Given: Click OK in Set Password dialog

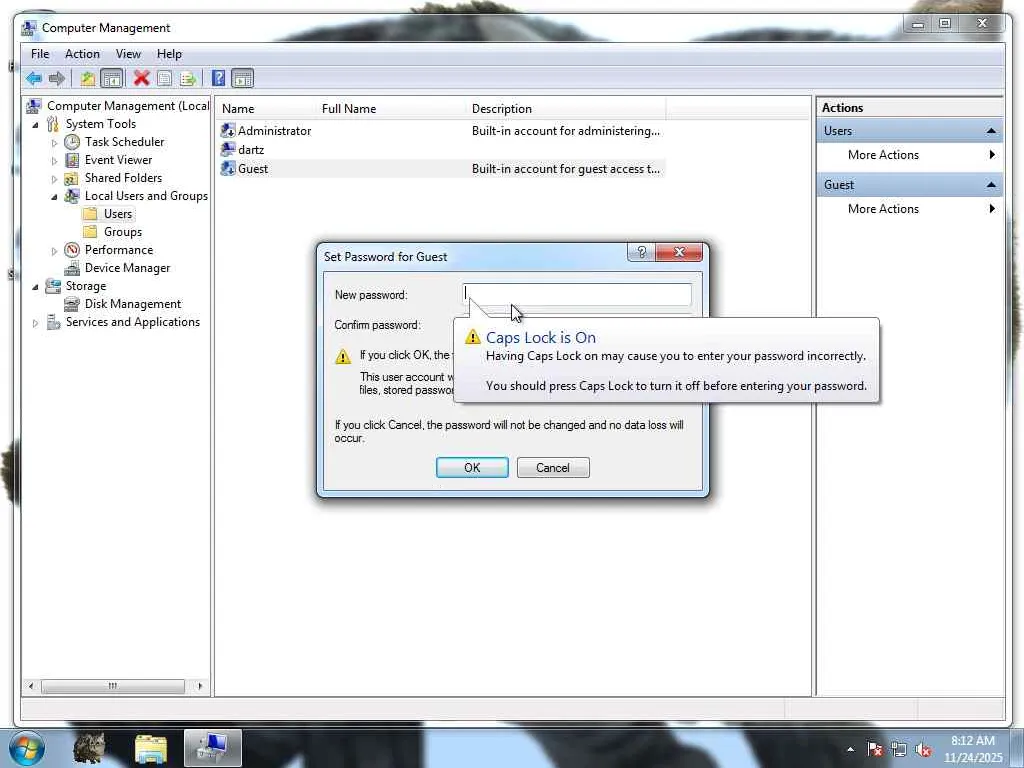Looking at the screenshot, I should tap(472, 468).
